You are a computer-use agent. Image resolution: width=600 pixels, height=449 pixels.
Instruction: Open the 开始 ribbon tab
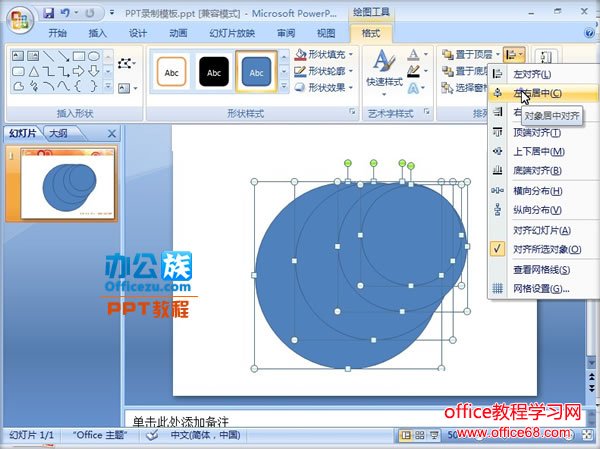(x=57, y=33)
